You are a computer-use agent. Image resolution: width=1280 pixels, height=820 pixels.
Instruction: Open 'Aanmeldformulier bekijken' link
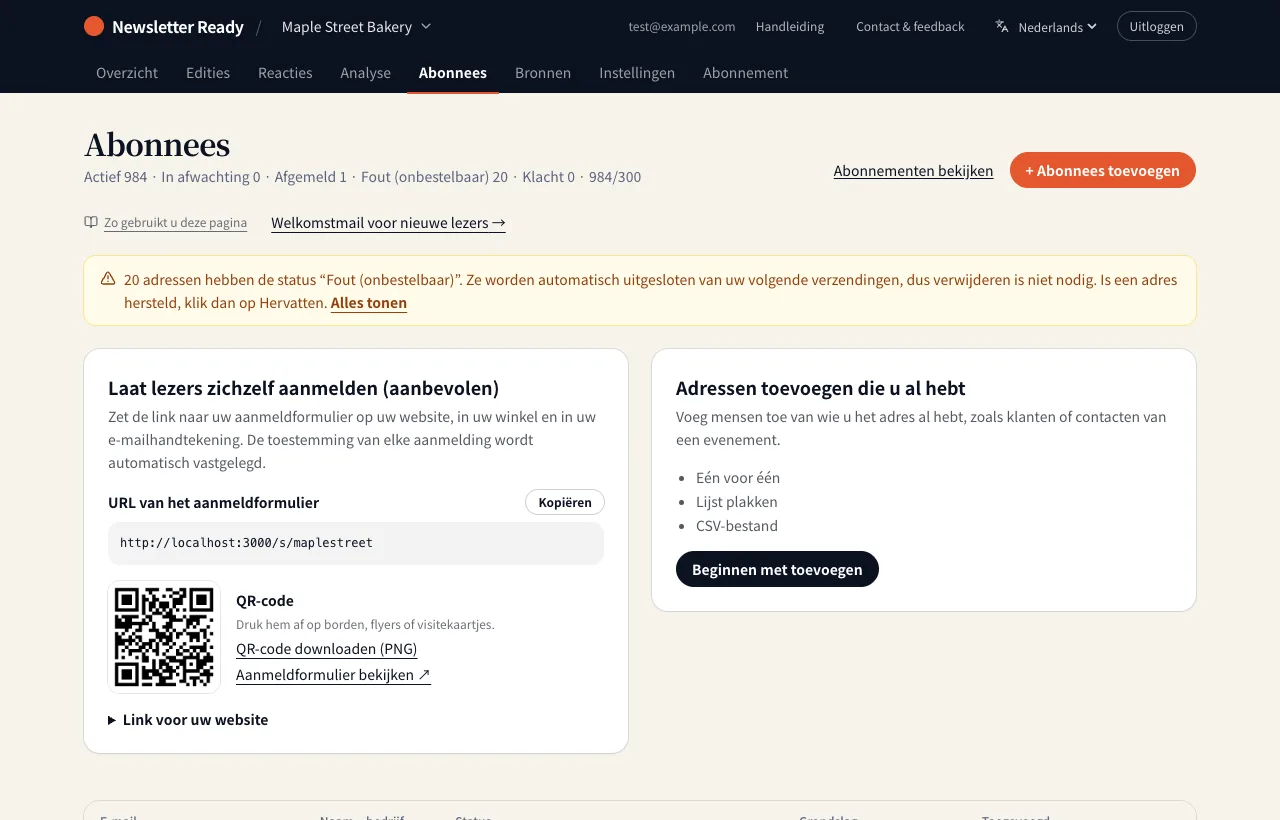pyautogui.click(x=333, y=675)
